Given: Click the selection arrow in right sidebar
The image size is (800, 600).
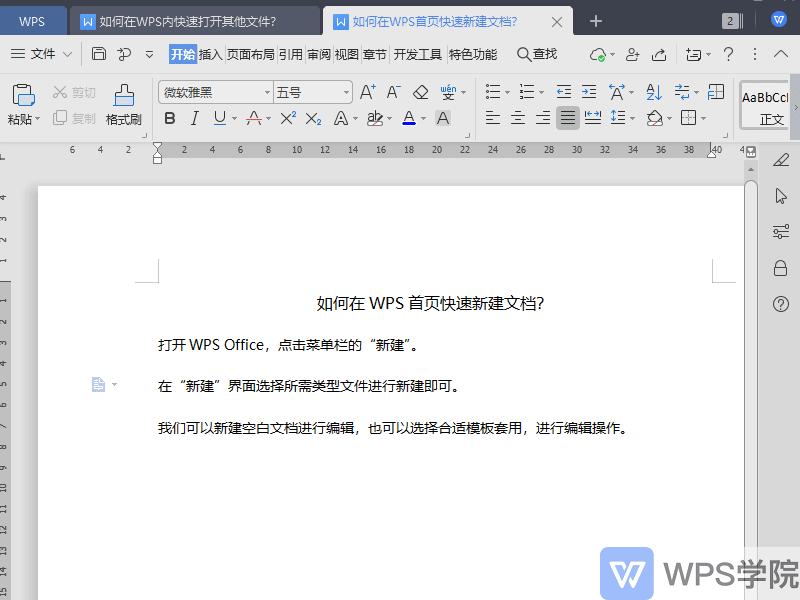Looking at the screenshot, I should pyautogui.click(x=781, y=196).
